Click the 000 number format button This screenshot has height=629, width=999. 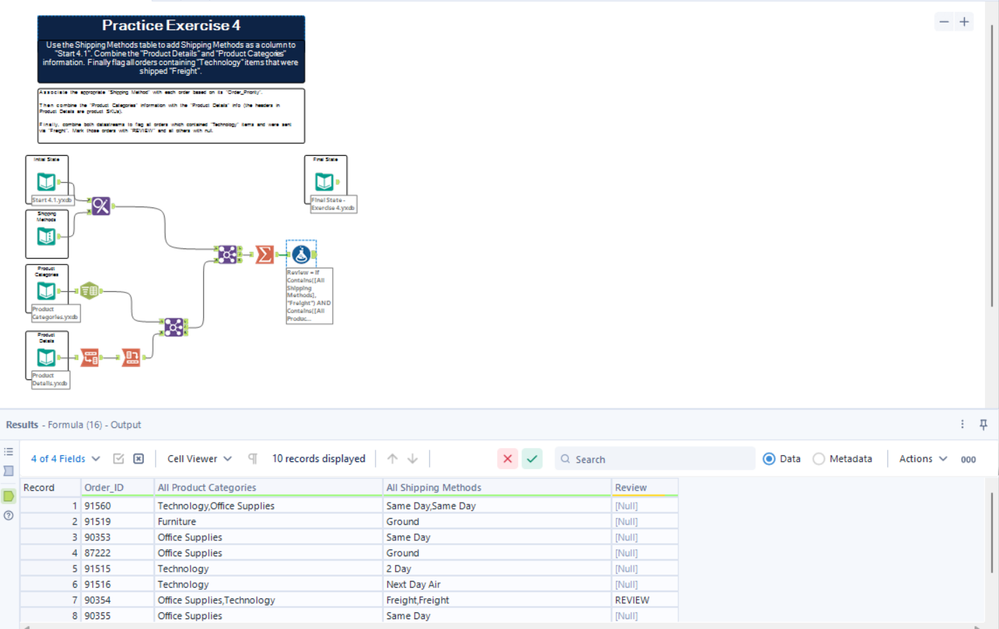[x=968, y=459]
